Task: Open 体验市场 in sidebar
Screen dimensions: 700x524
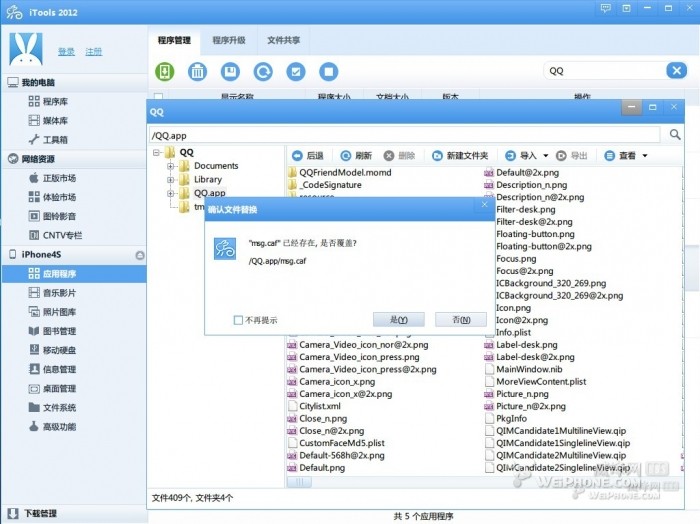Action: click(52, 197)
